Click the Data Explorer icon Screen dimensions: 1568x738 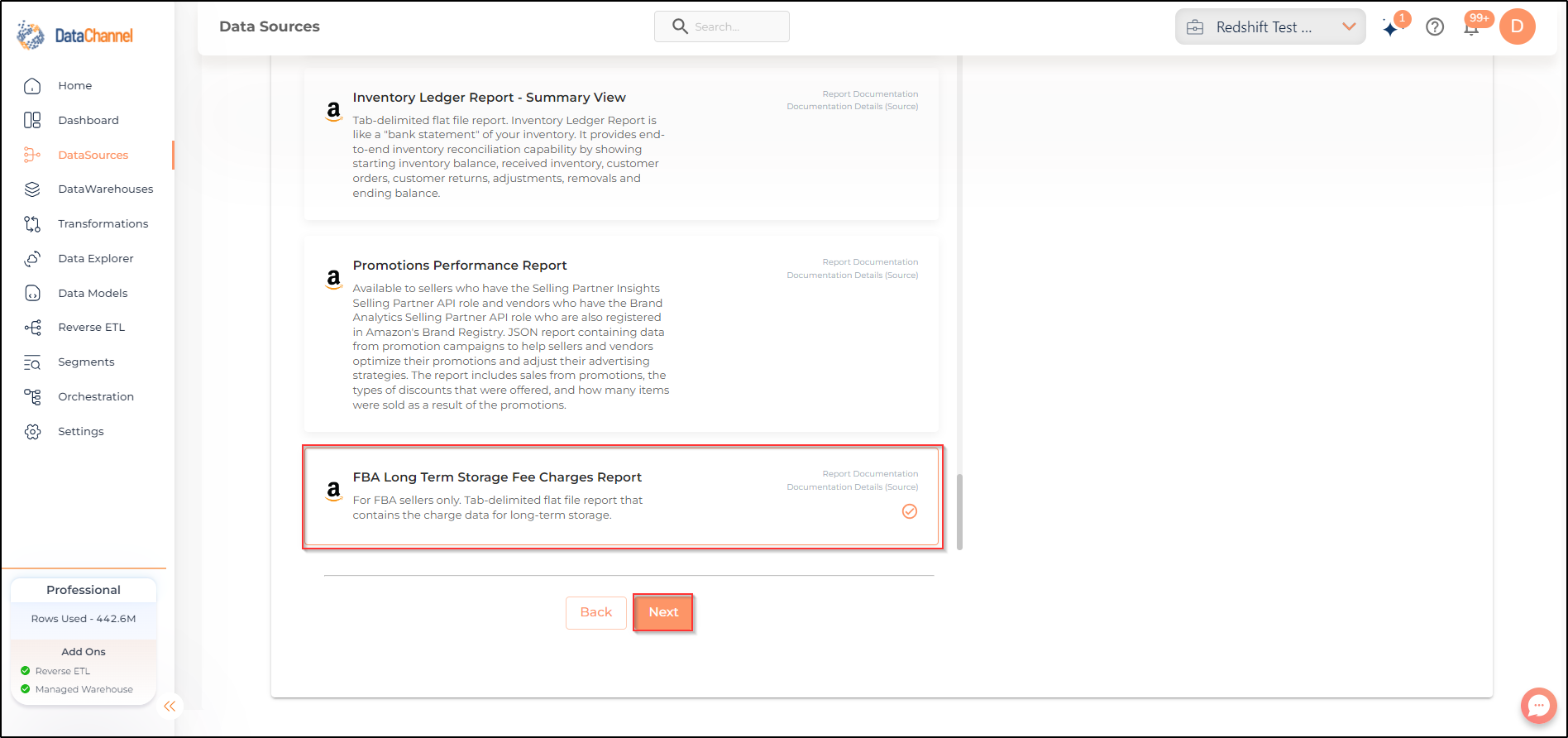(x=32, y=259)
